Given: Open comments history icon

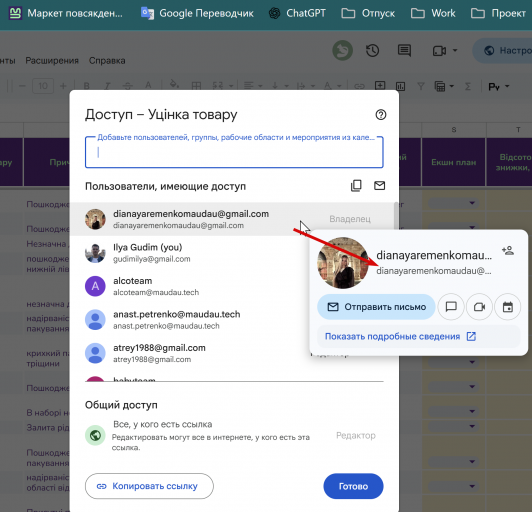Looking at the screenshot, I should pyautogui.click(x=404, y=51).
